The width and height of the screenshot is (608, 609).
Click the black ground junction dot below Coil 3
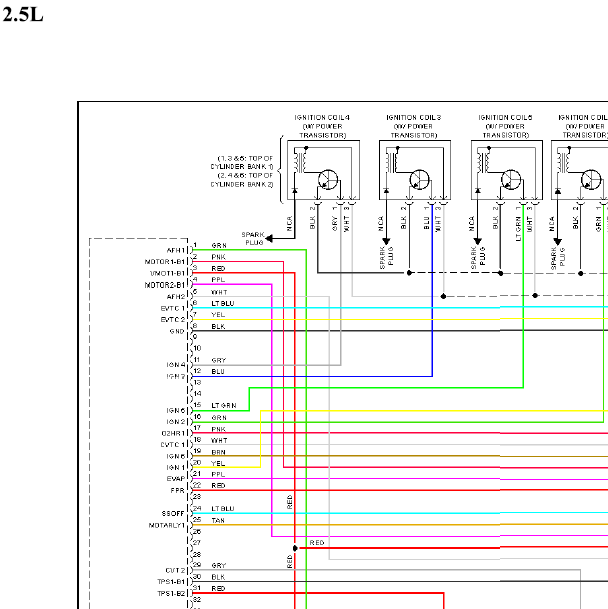click(409, 273)
